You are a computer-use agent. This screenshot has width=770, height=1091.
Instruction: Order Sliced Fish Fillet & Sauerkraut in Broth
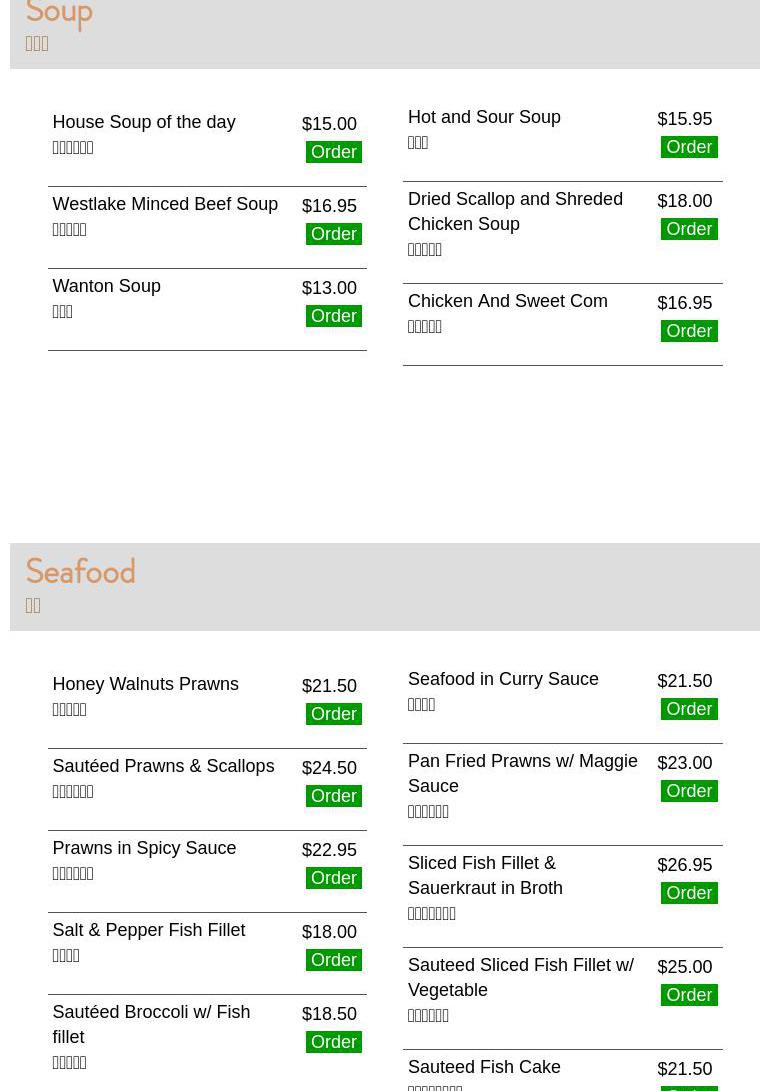click(x=689, y=893)
